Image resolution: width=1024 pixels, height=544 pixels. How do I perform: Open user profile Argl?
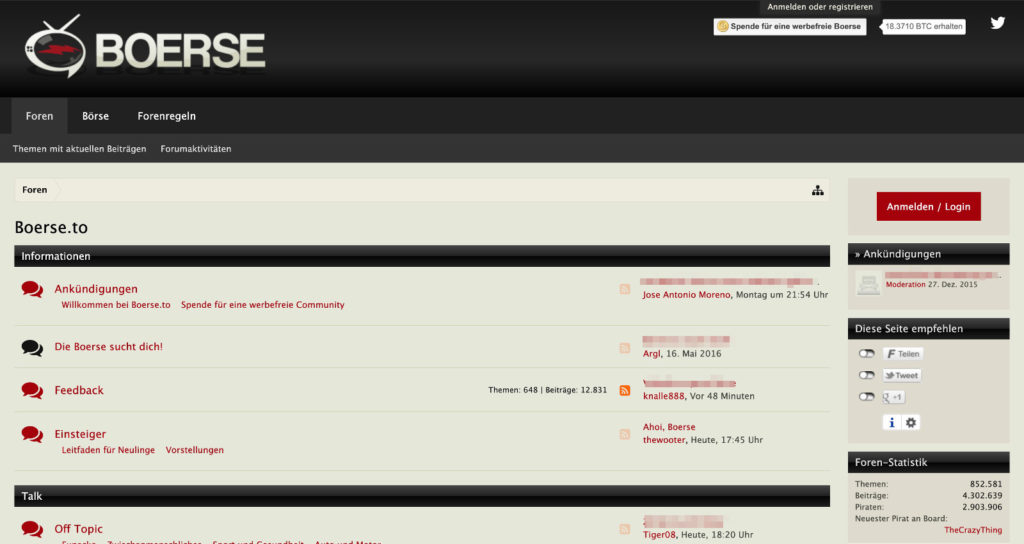tap(651, 354)
